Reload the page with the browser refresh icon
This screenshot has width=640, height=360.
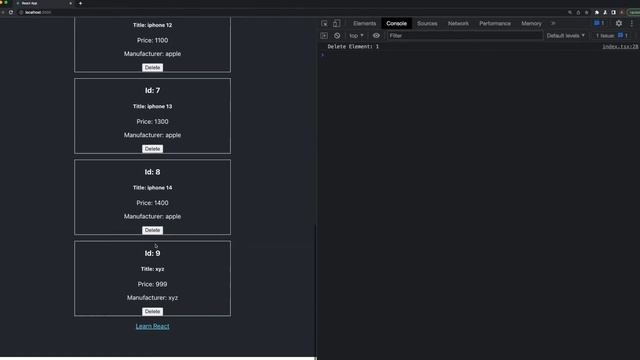click(x=11, y=13)
